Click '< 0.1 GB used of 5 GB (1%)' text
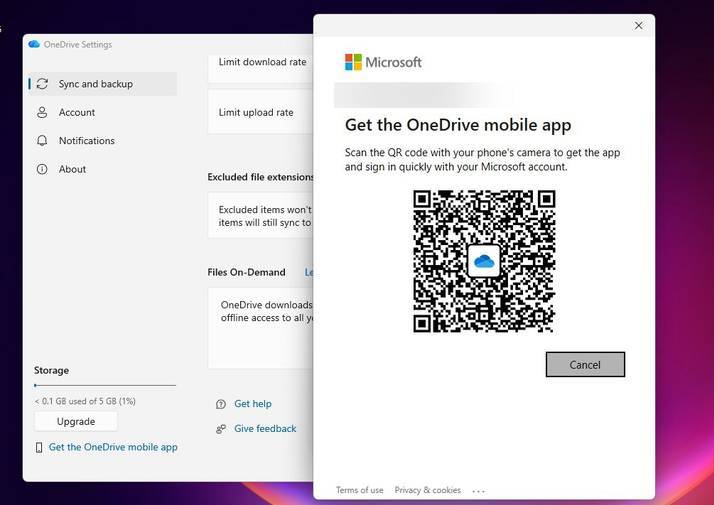The height and width of the screenshot is (505, 714). click(85, 401)
